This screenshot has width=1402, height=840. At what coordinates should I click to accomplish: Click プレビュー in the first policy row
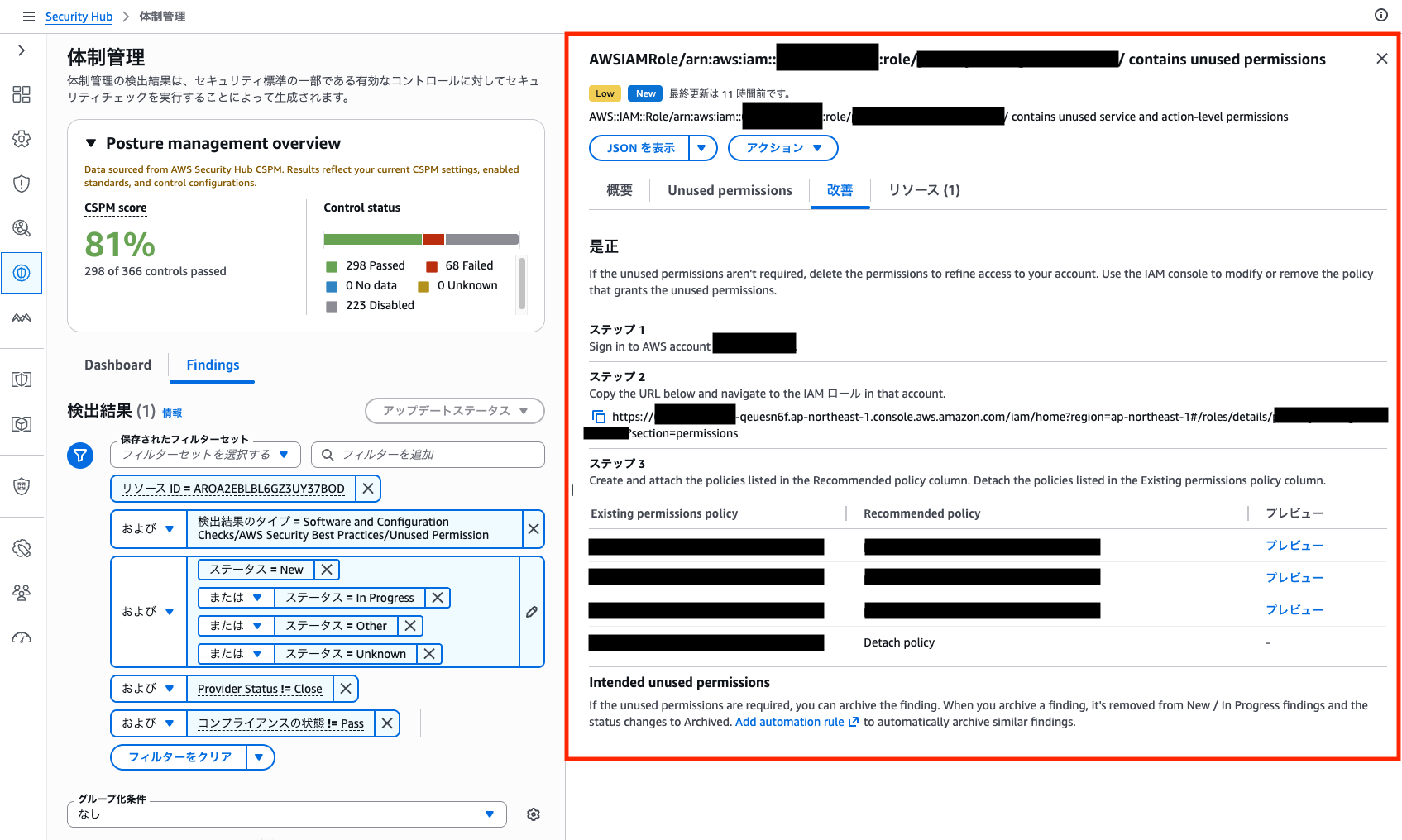pyautogui.click(x=1294, y=546)
